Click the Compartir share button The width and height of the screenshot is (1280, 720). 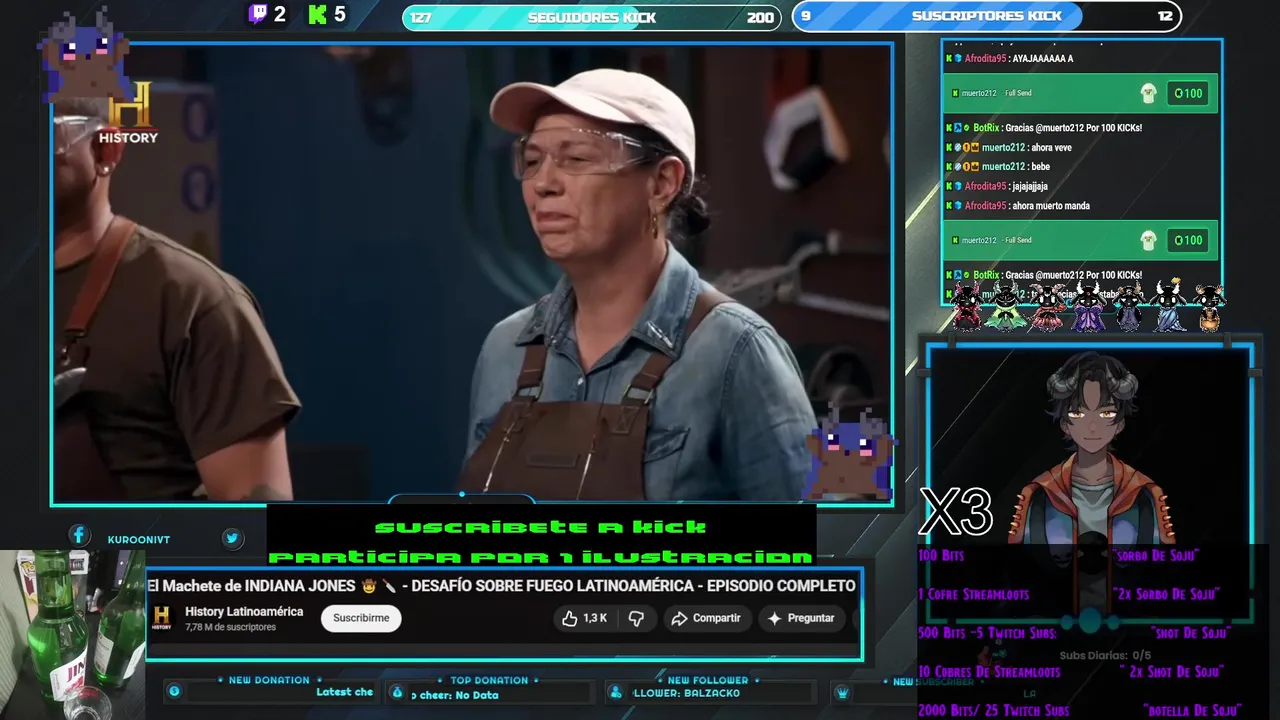coord(706,618)
